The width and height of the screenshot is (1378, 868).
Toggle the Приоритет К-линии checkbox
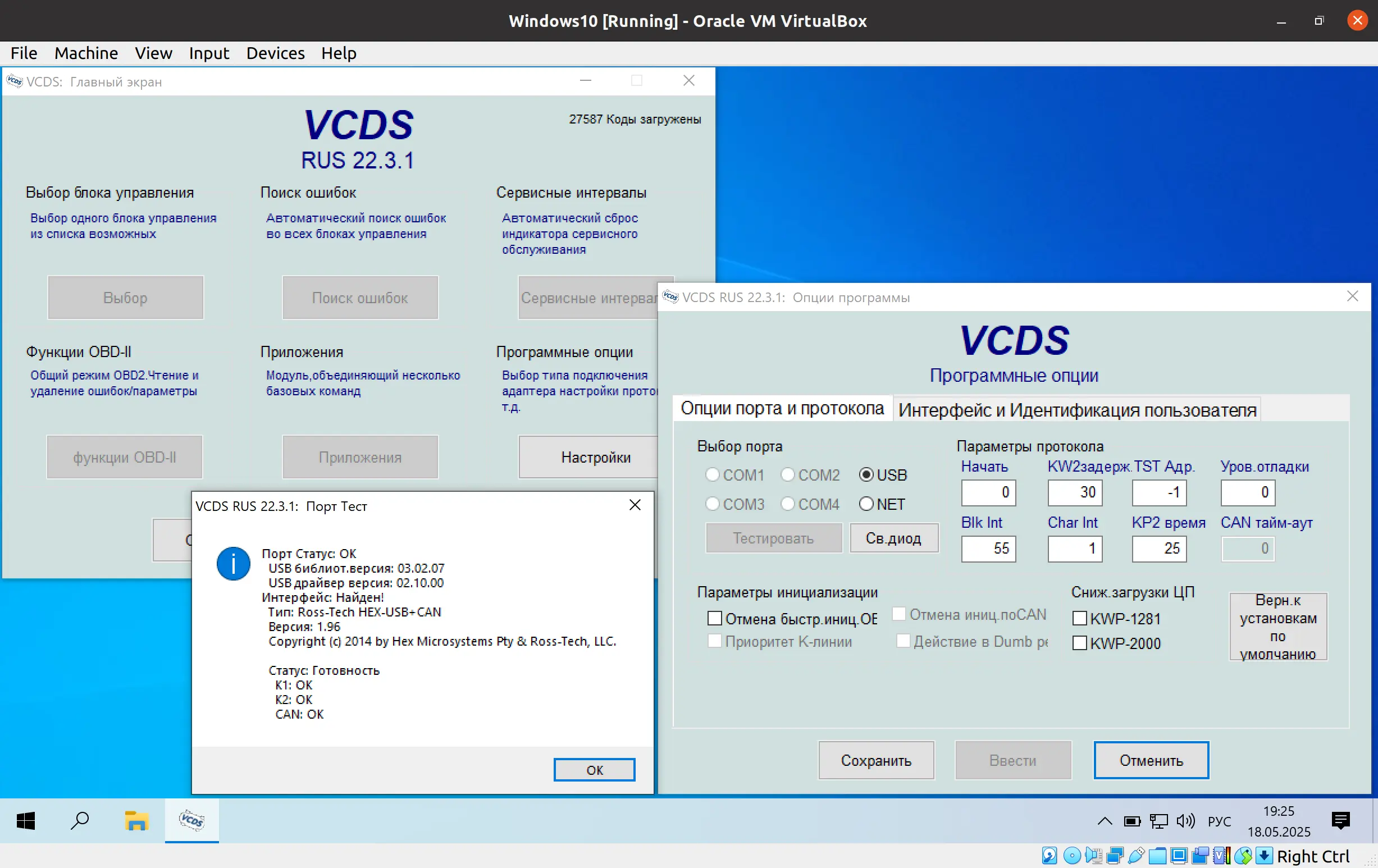click(715, 640)
